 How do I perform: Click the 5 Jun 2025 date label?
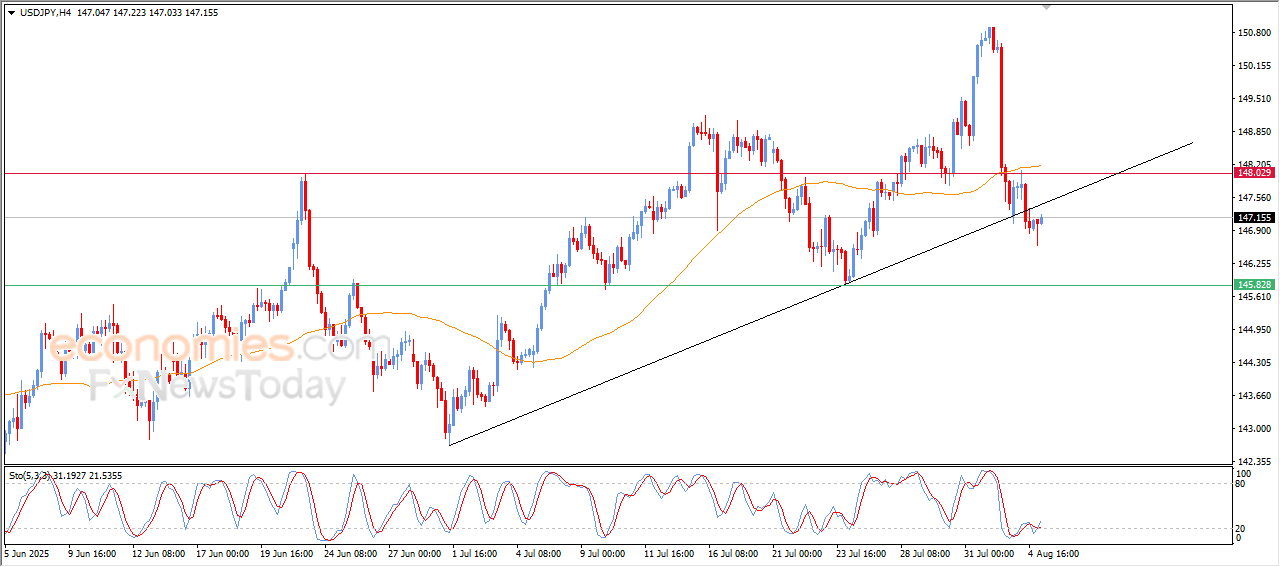[26, 553]
